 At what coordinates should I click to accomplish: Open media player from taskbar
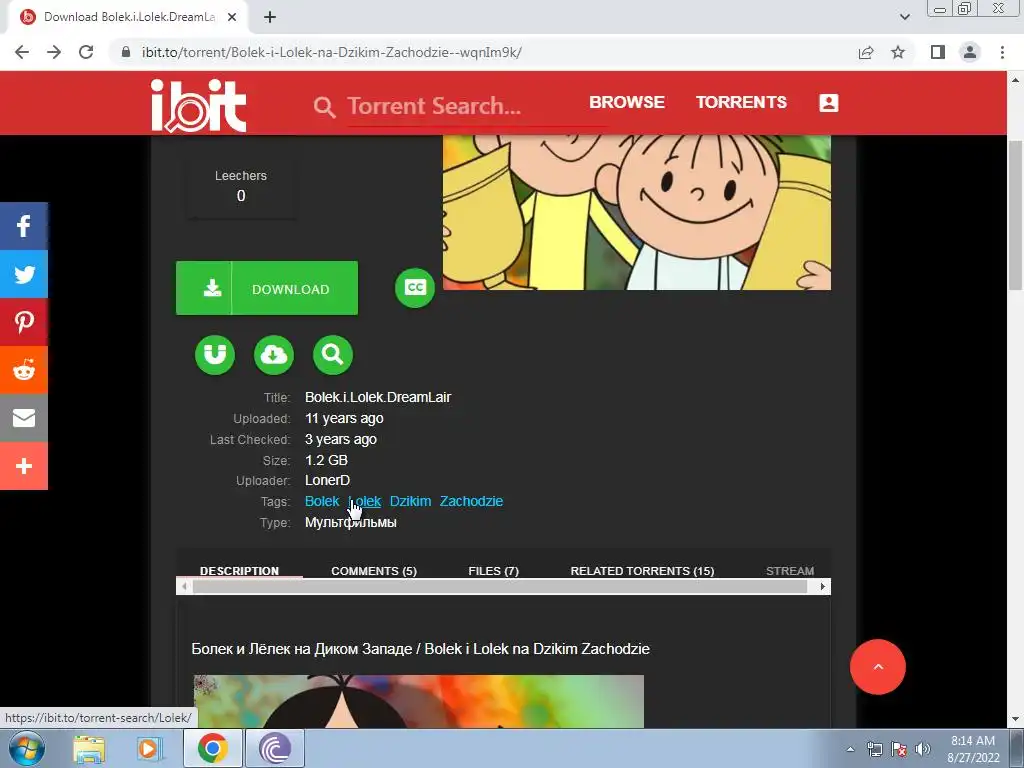[148, 748]
